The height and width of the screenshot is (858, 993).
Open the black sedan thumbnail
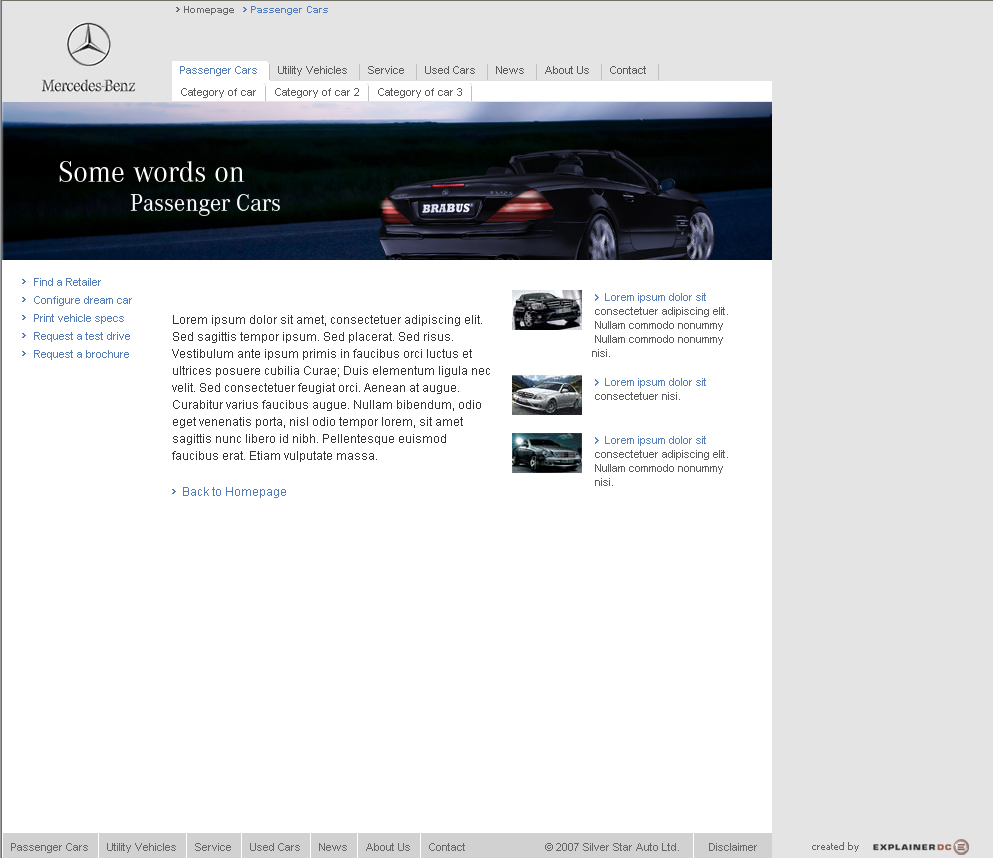(546, 310)
